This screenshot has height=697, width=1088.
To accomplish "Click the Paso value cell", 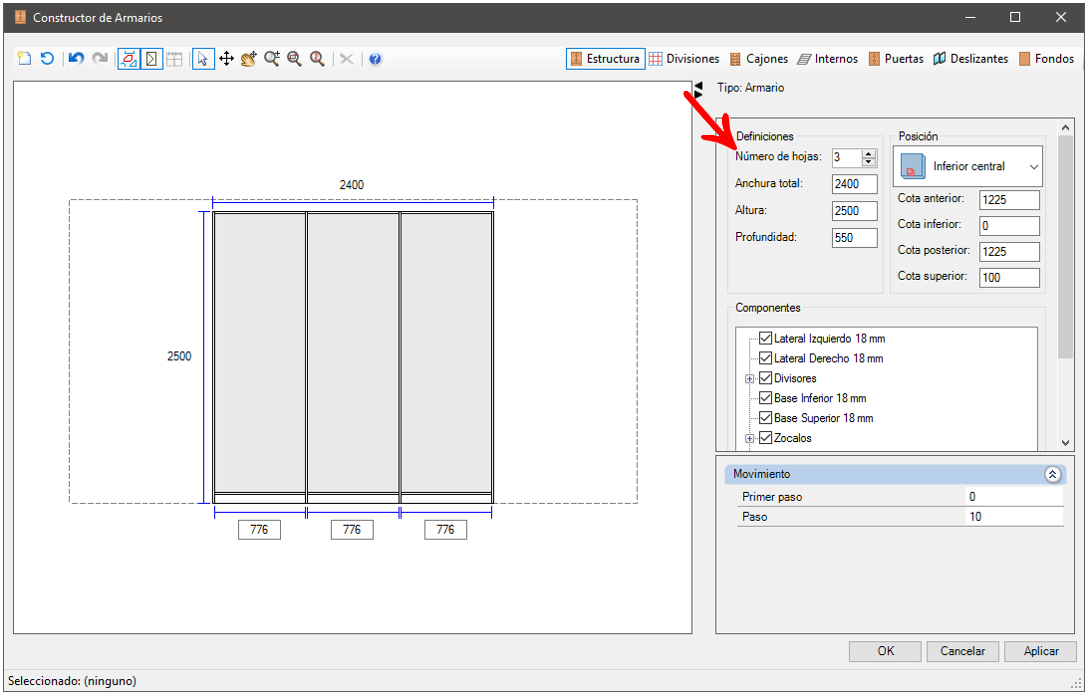I will click(1014, 517).
